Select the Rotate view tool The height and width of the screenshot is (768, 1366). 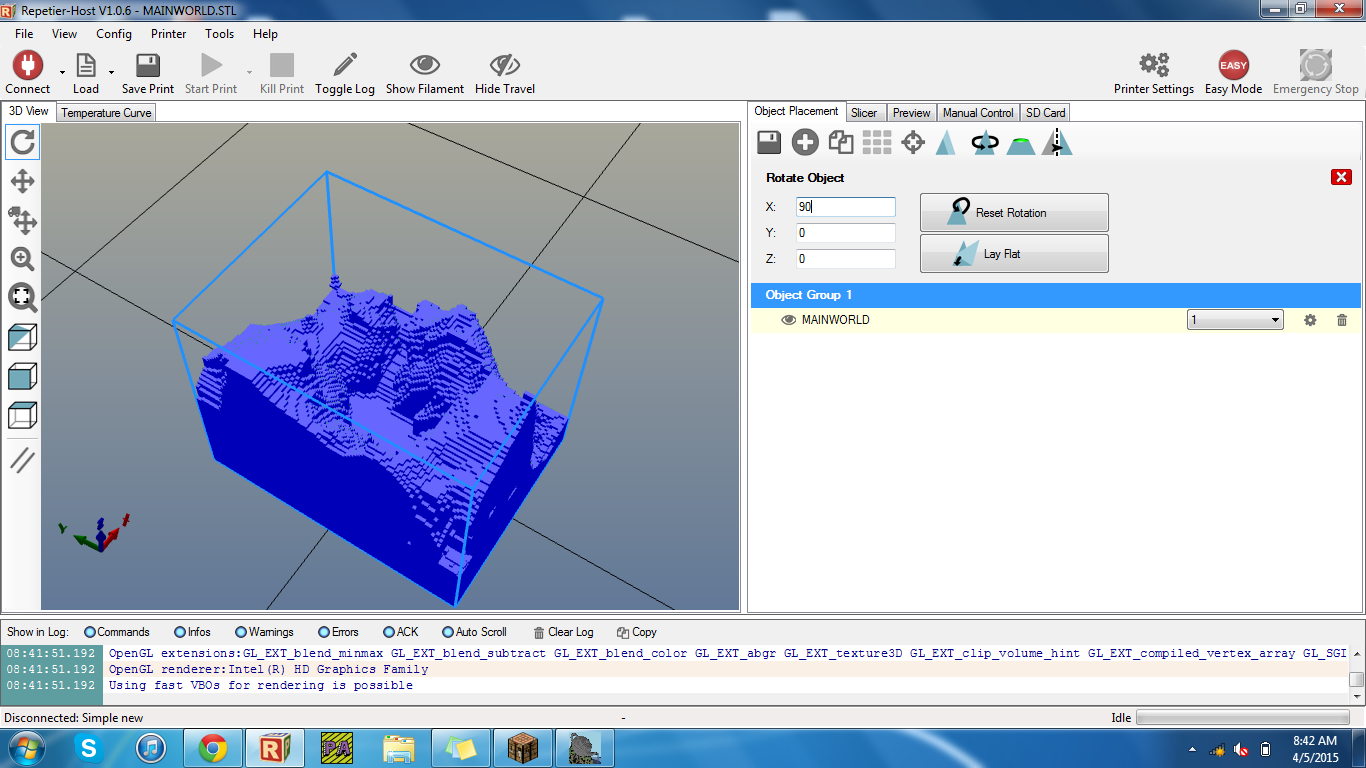22,142
